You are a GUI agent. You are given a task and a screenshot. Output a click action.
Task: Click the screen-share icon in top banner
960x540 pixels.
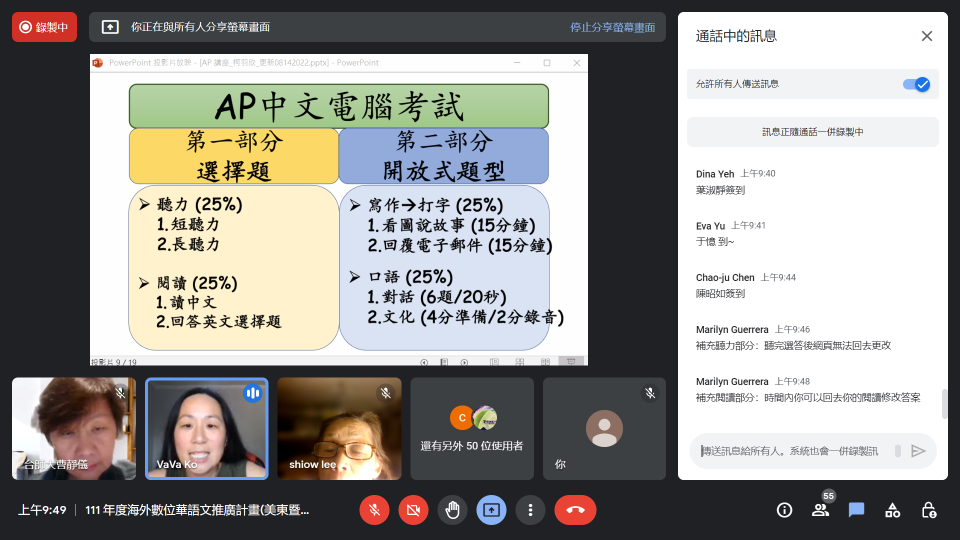110,27
